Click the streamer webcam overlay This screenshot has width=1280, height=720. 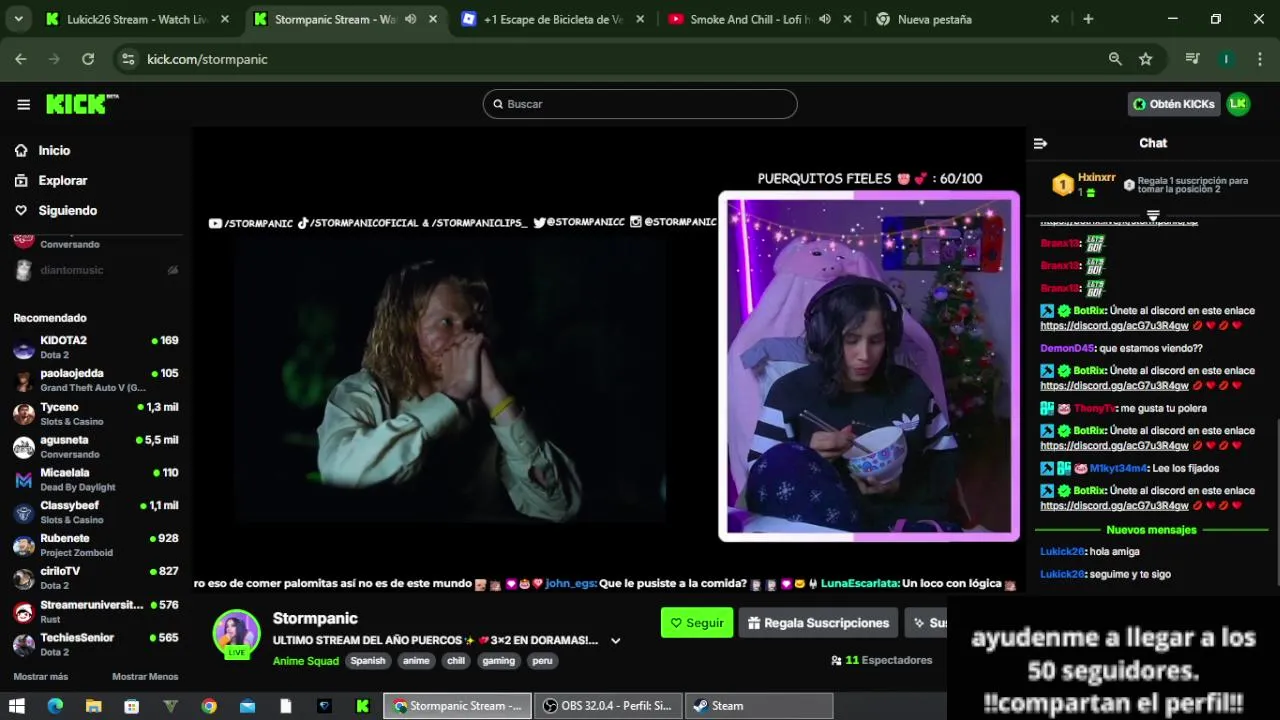tap(868, 366)
